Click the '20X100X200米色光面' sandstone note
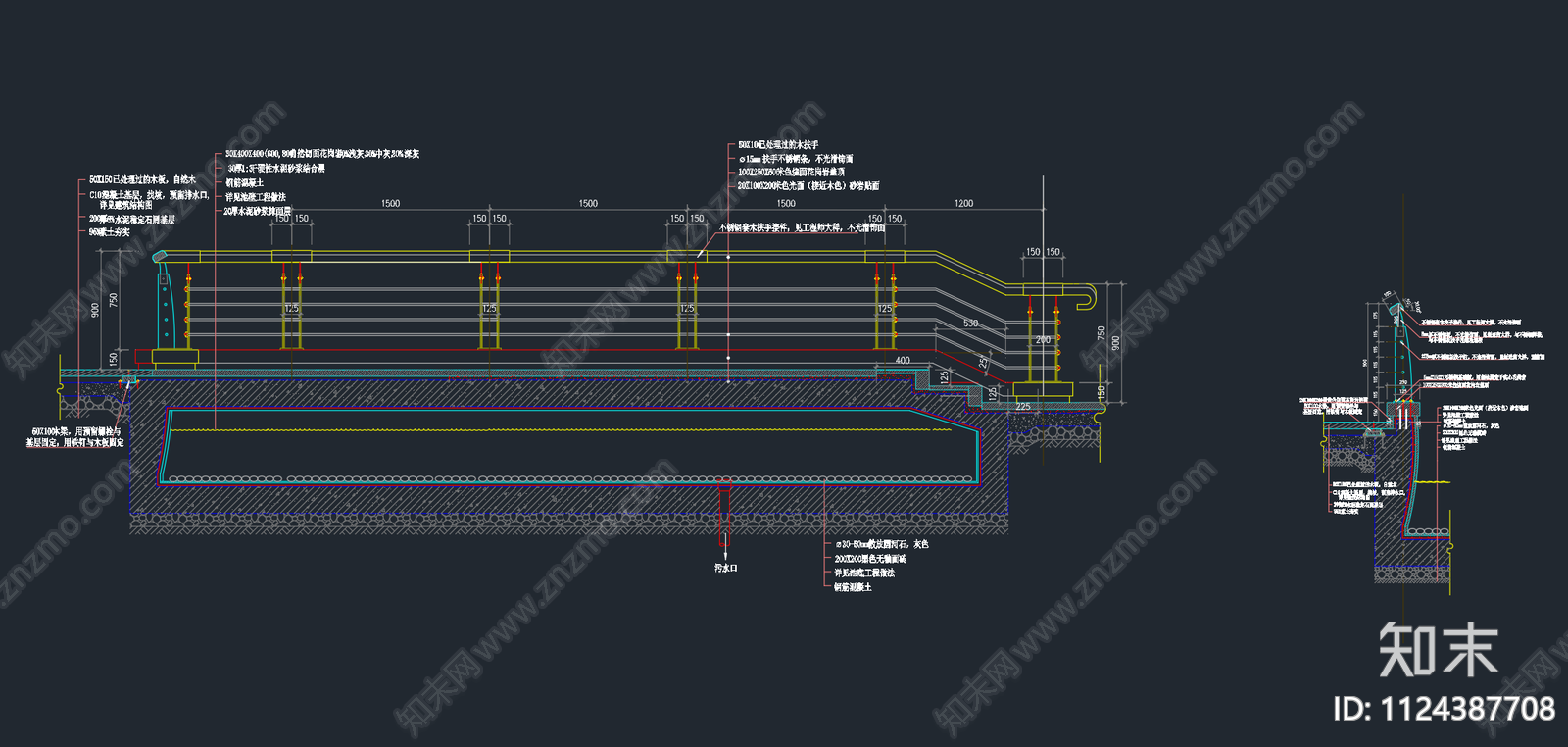 click(808, 185)
